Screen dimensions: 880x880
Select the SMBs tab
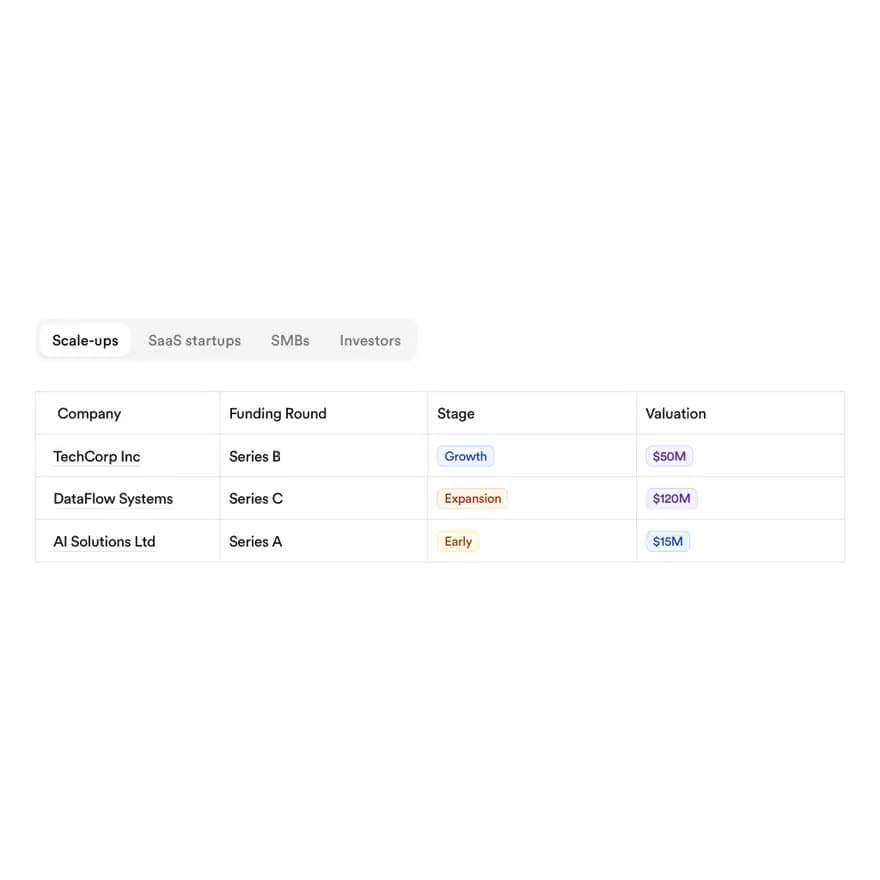coord(290,340)
